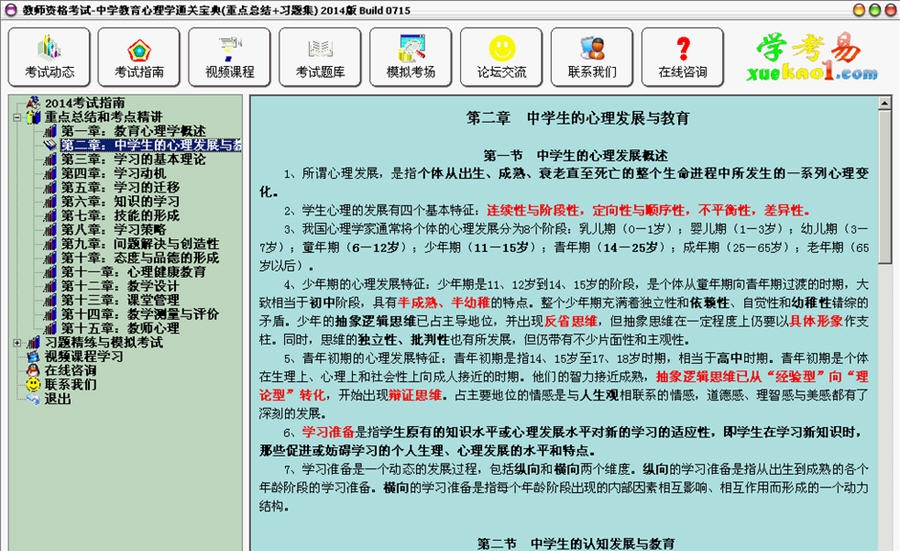Open the 考试题库 toolbar button
This screenshot has width=900, height=551.
(320, 57)
